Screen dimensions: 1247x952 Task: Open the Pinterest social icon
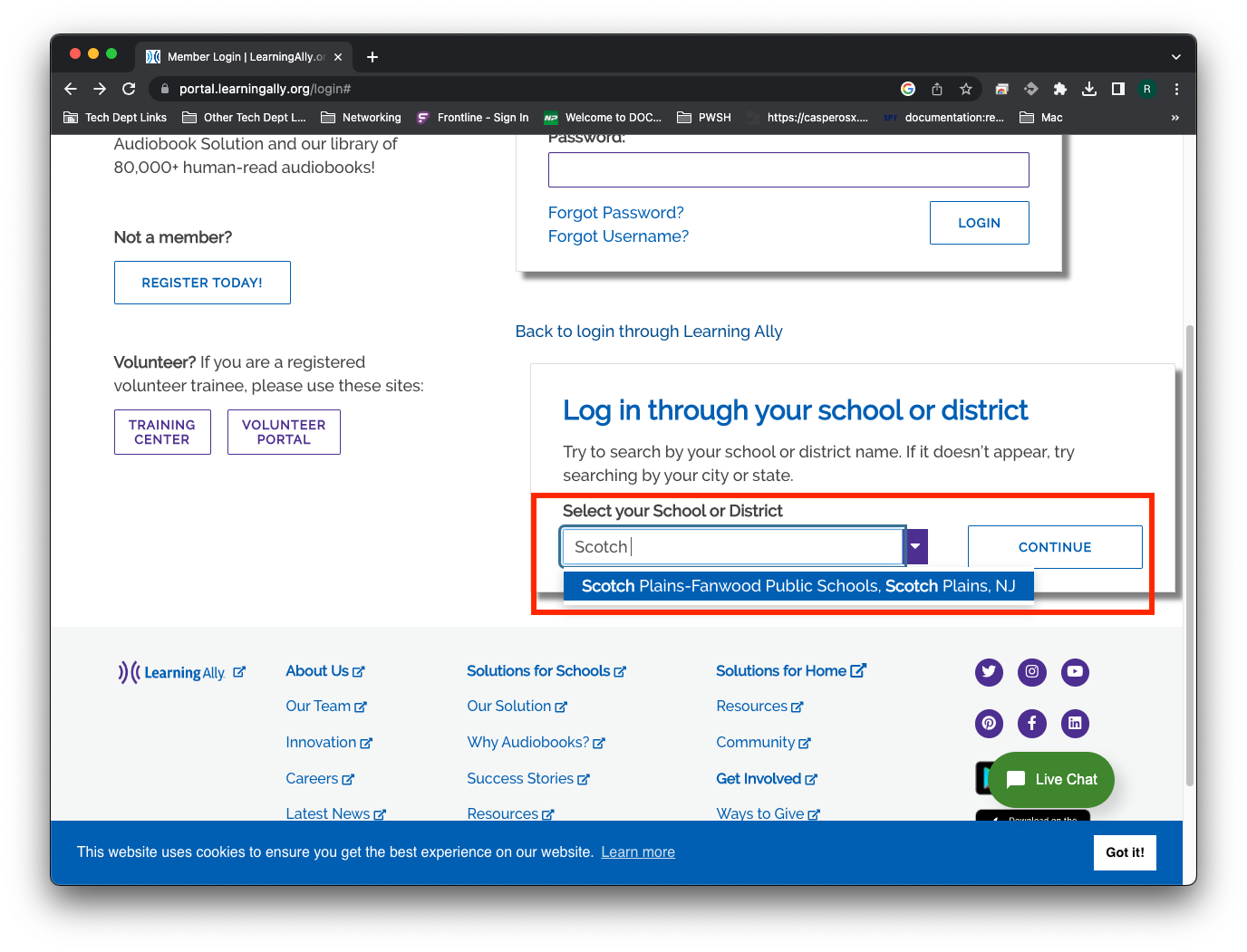click(989, 723)
